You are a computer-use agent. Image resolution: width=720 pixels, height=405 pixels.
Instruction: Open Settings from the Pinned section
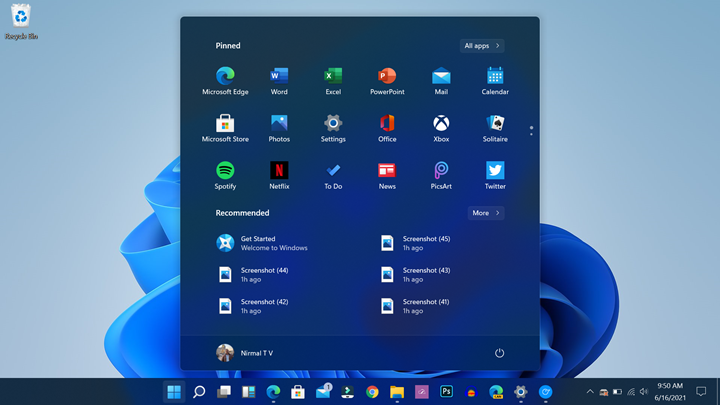[333, 128]
